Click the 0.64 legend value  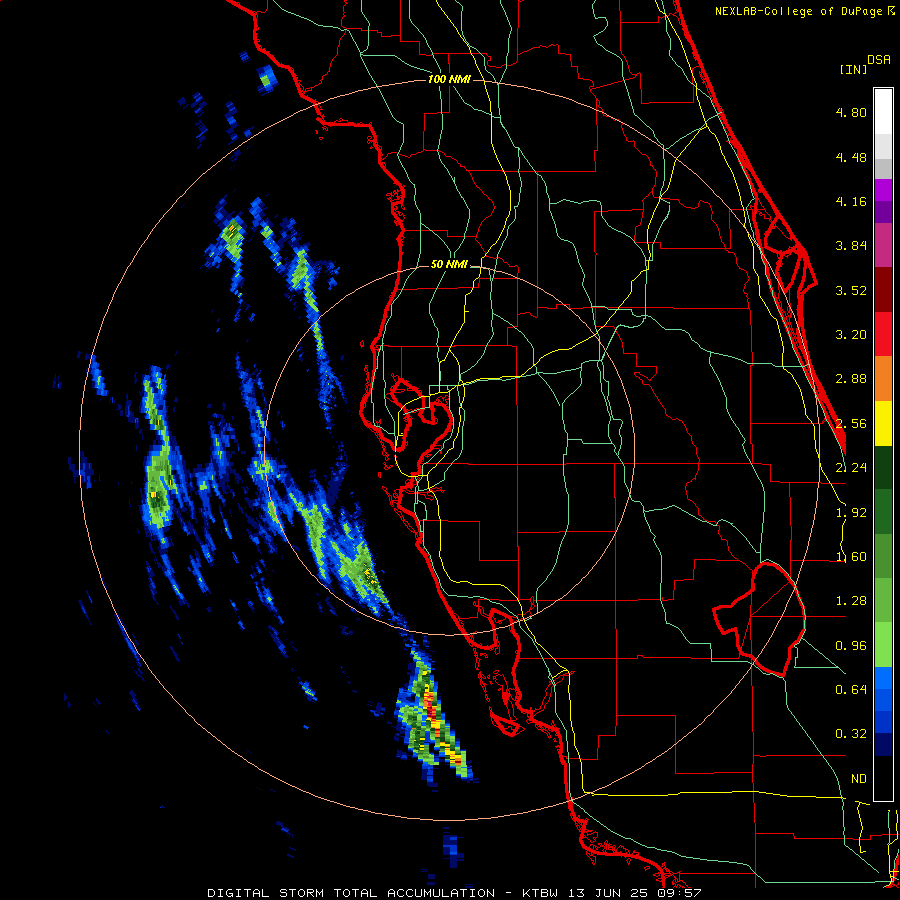click(x=851, y=689)
